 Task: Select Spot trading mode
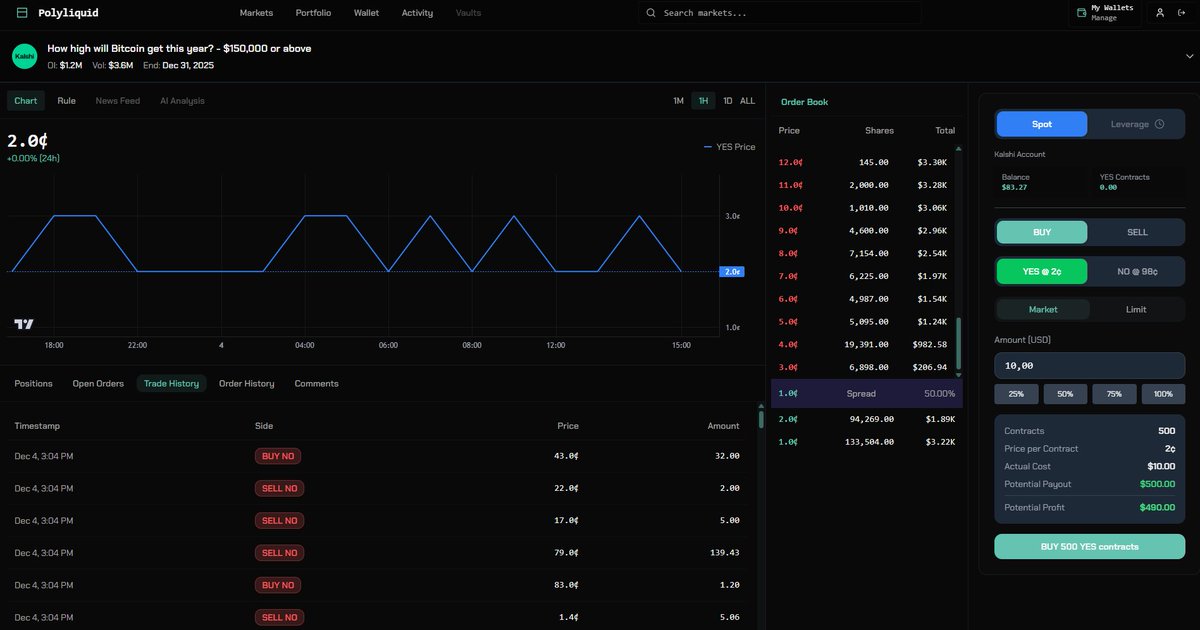(x=1041, y=124)
